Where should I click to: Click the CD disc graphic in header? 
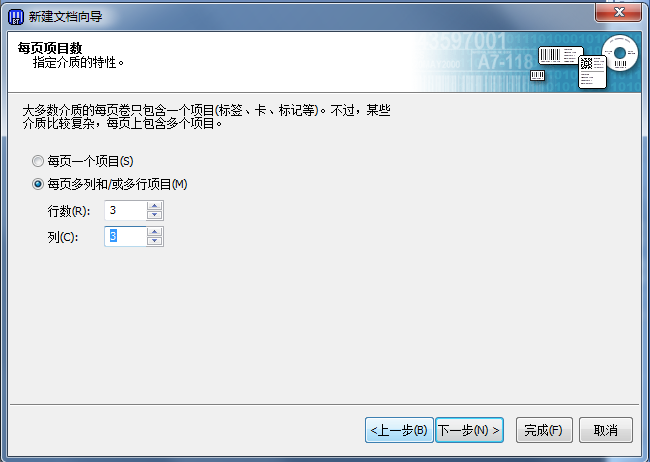click(620, 53)
